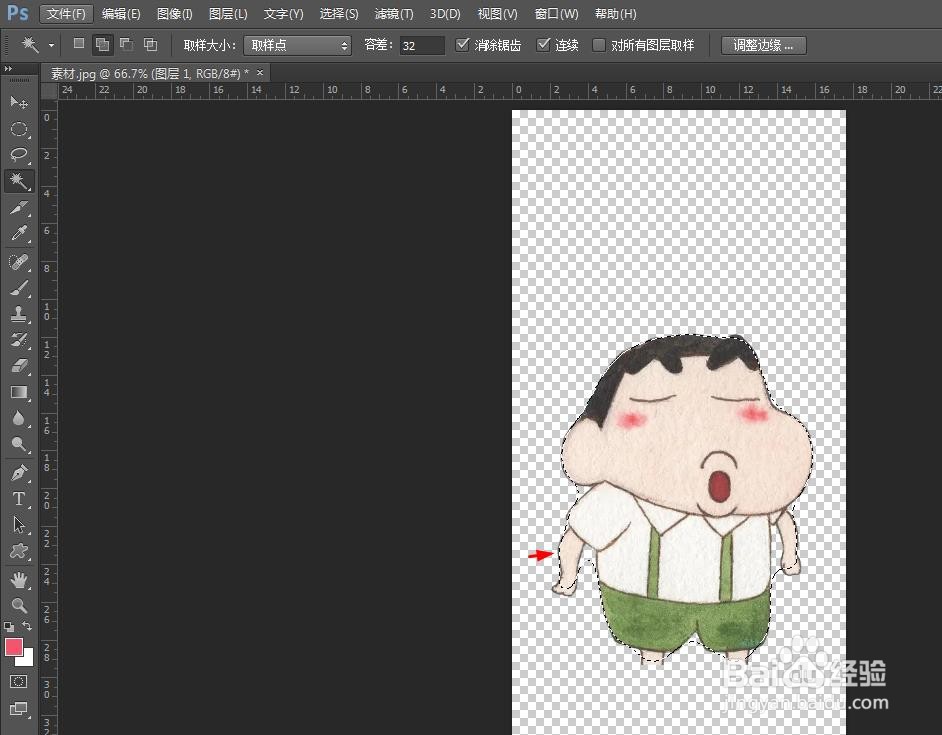942x735 pixels.
Task: Select the Healing Brush tool
Action: (x=19, y=262)
